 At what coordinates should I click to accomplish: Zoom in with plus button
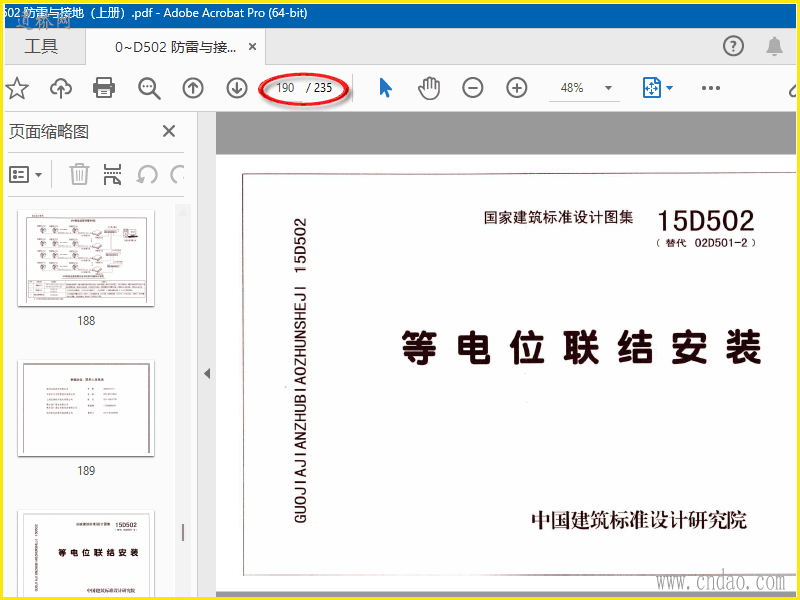point(516,88)
